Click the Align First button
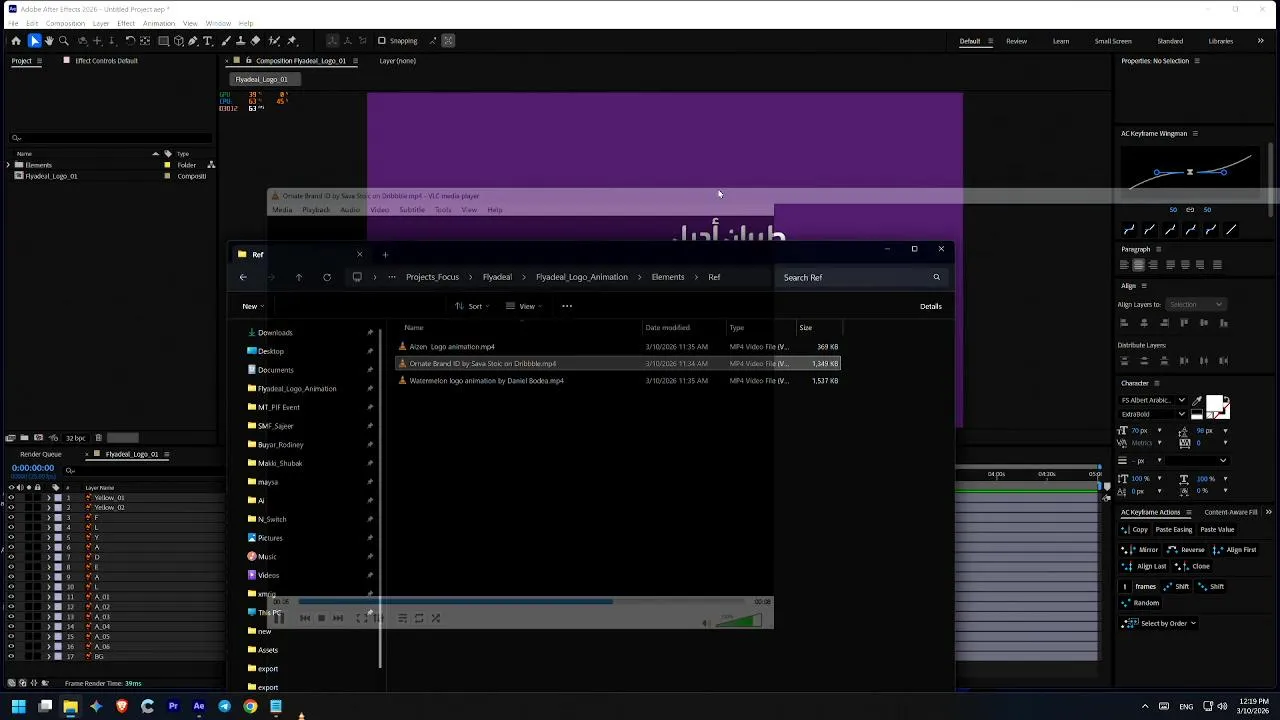 pyautogui.click(x=1234, y=550)
